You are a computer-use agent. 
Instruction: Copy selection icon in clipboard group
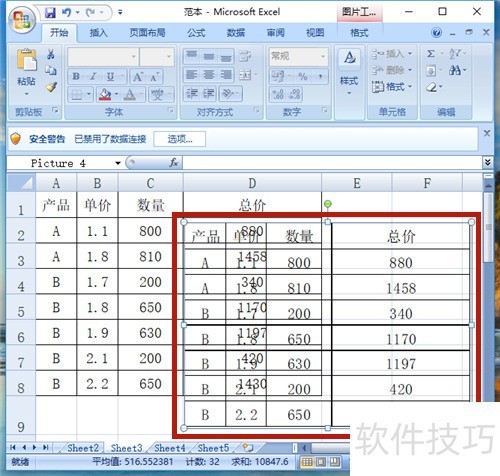51,70
